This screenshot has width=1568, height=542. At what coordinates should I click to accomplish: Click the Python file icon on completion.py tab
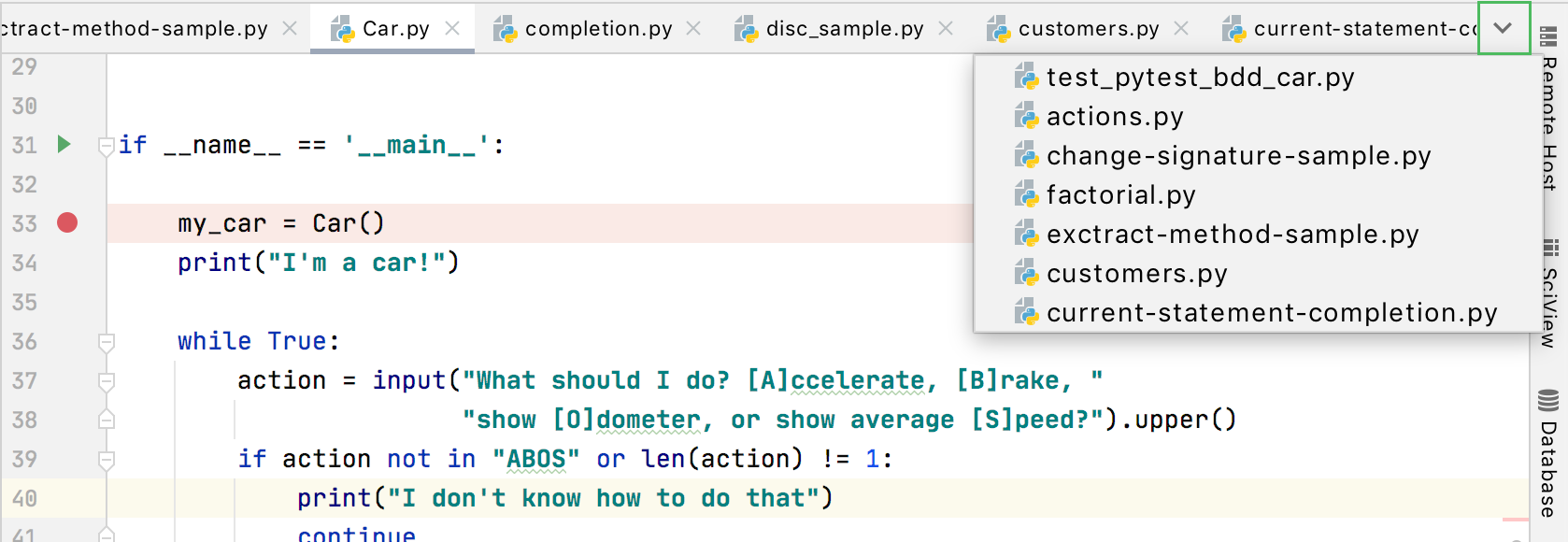click(x=506, y=30)
